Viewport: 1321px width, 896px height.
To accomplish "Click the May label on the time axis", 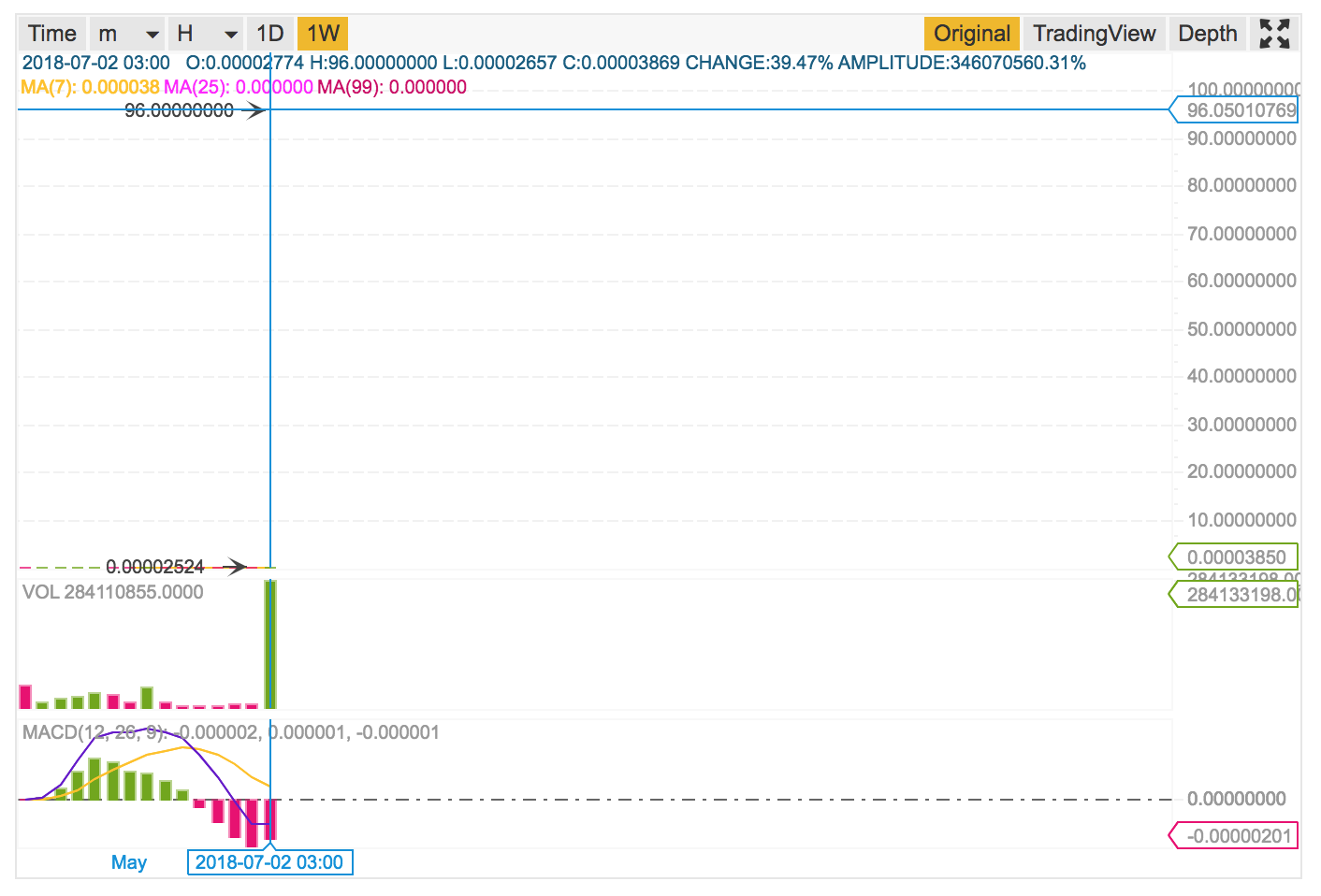I will coord(129,862).
